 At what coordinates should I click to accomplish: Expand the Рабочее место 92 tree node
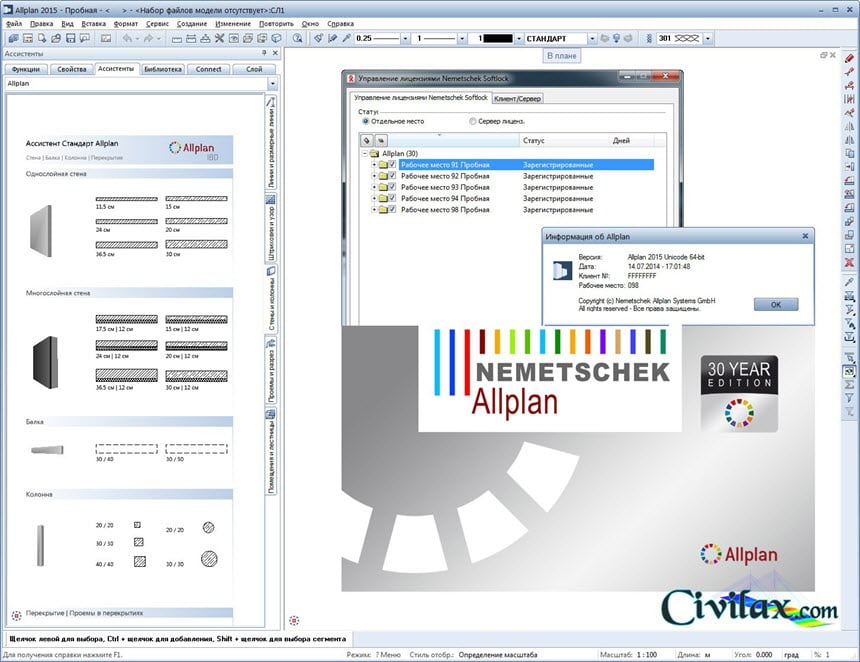click(374, 176)
